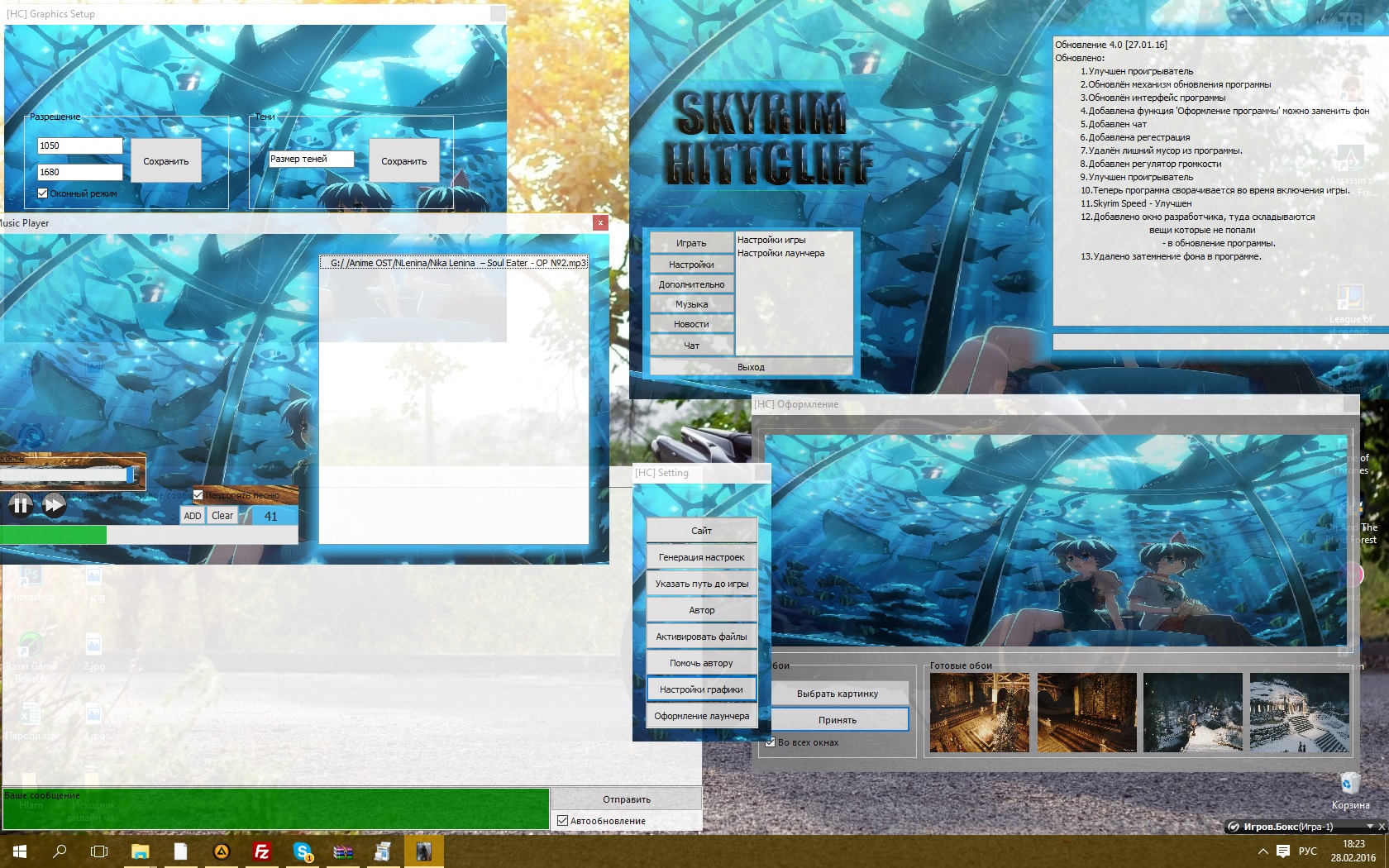Click Выбрать картинку button
This screenshot has height=868, width=1389.
click(838, 694)
